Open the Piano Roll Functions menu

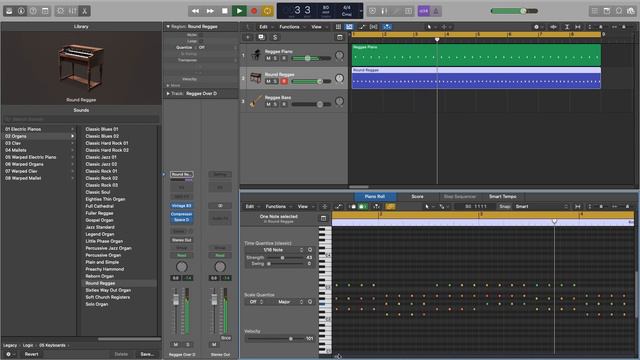[278, 207]
